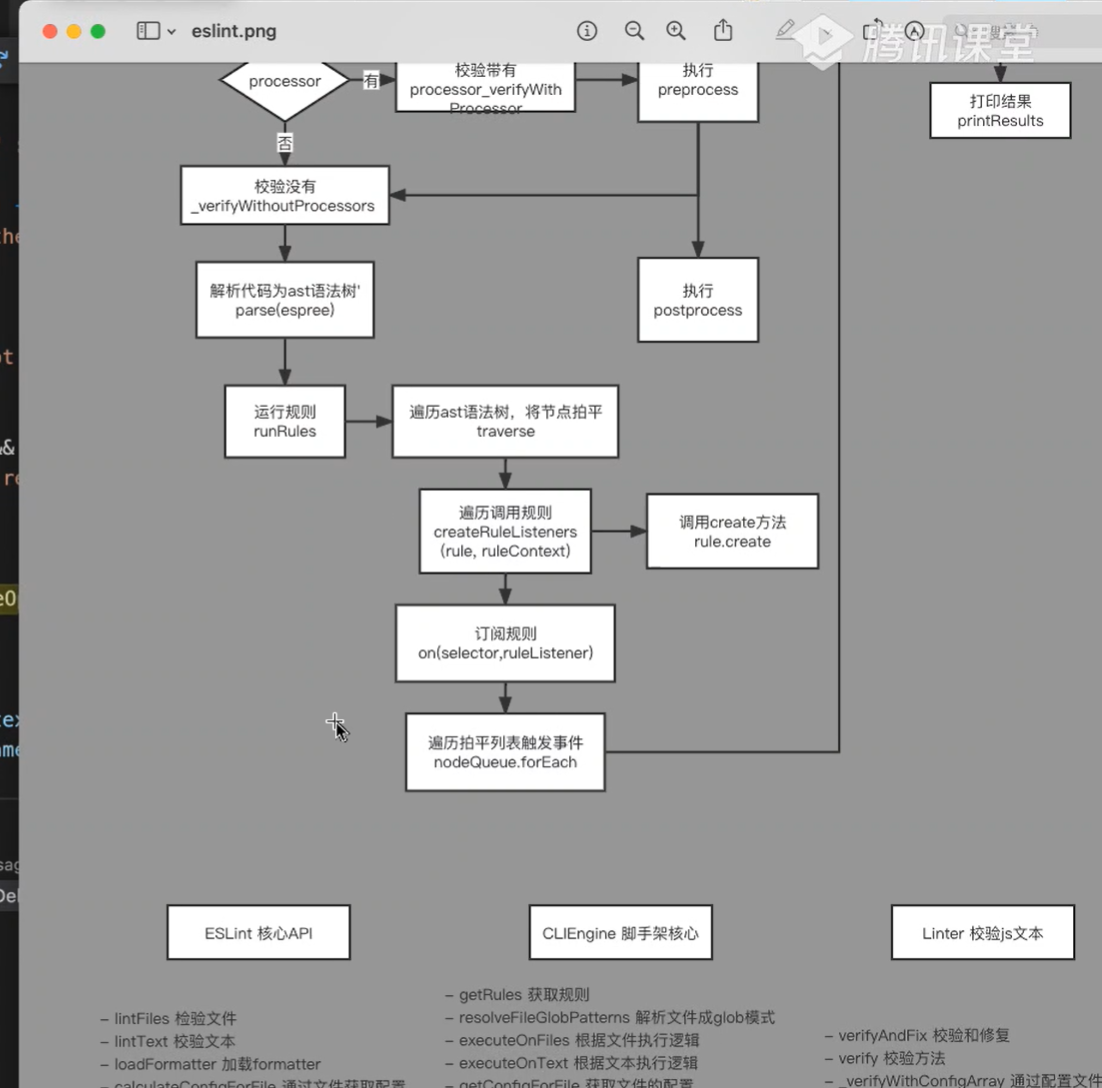Show the Markup toolbar icon
The height and width of the screenshot is (1088, 1102).
914,31
